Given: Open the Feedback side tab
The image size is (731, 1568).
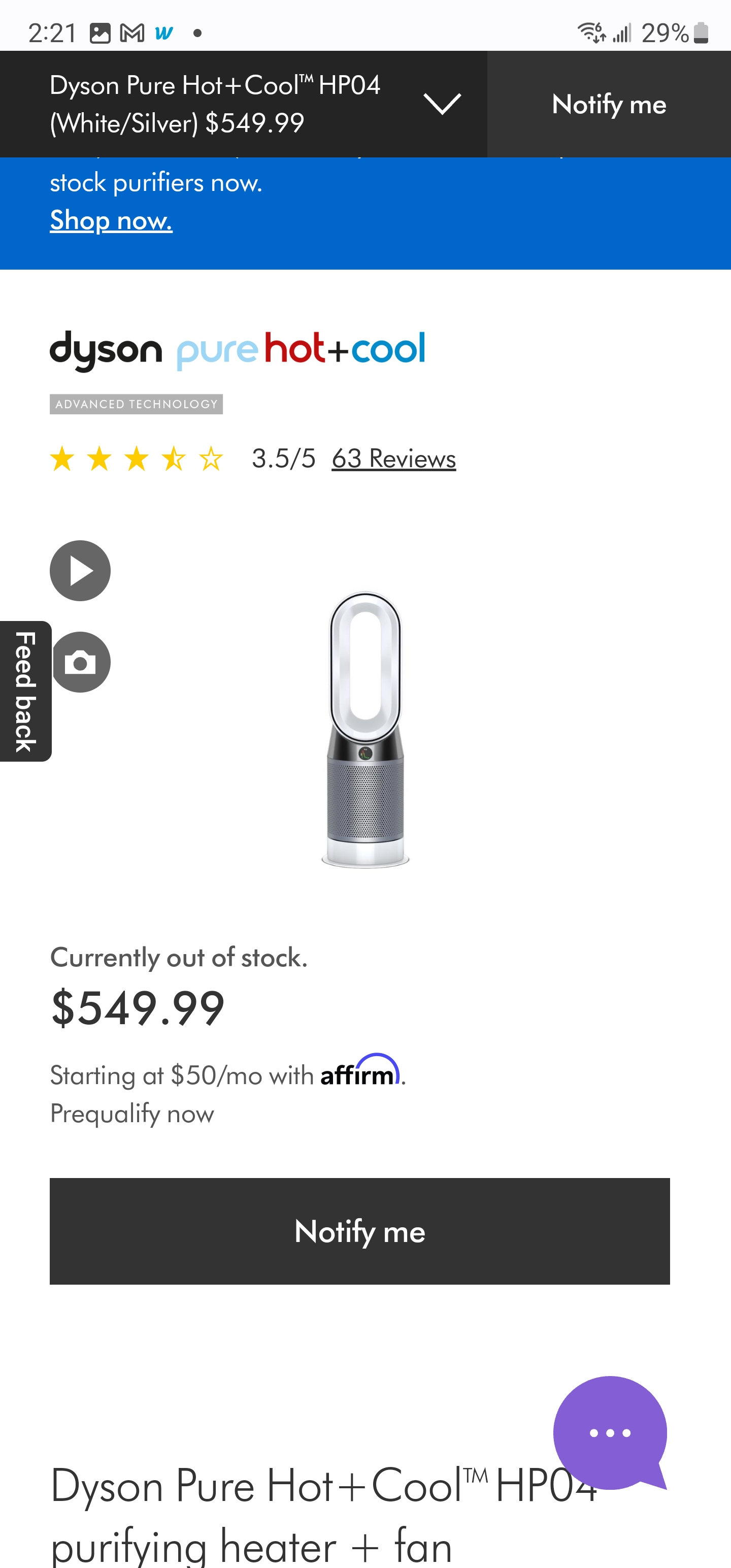Looking at the screenshot, I should 25,691.
